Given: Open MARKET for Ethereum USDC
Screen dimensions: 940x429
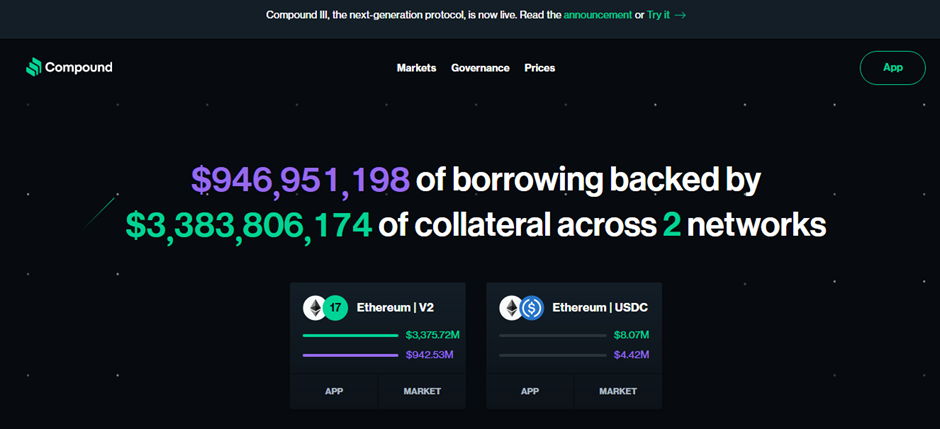Looking at the screenshot, I should click(618, 391).
